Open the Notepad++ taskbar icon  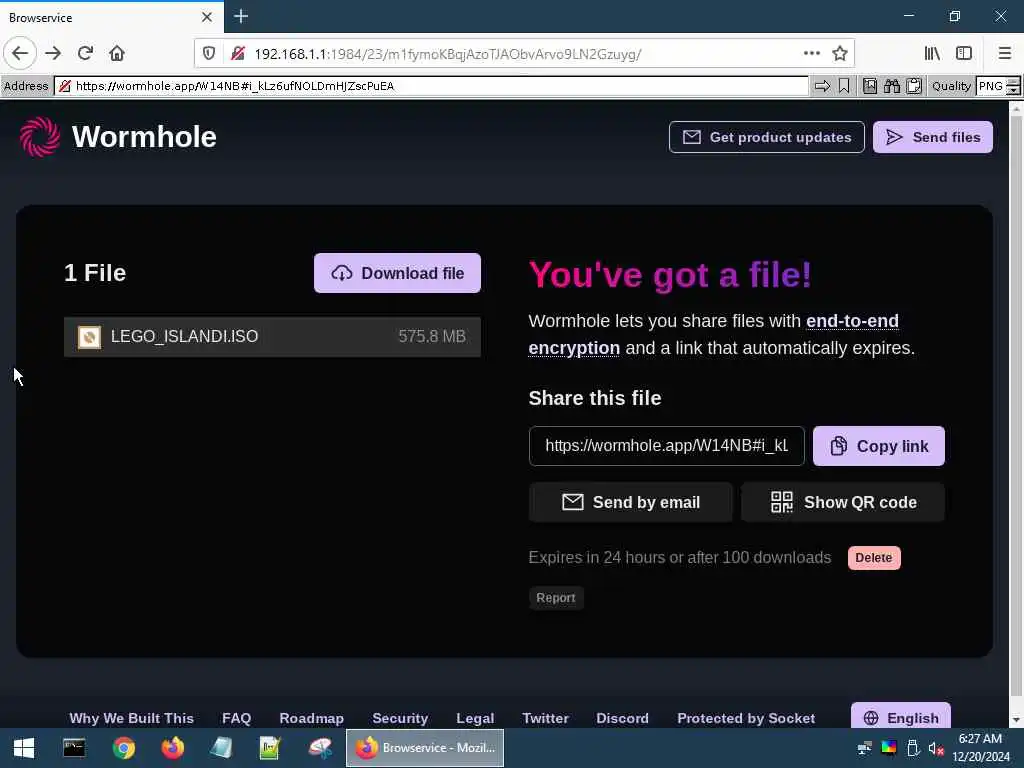coord(270,748)
